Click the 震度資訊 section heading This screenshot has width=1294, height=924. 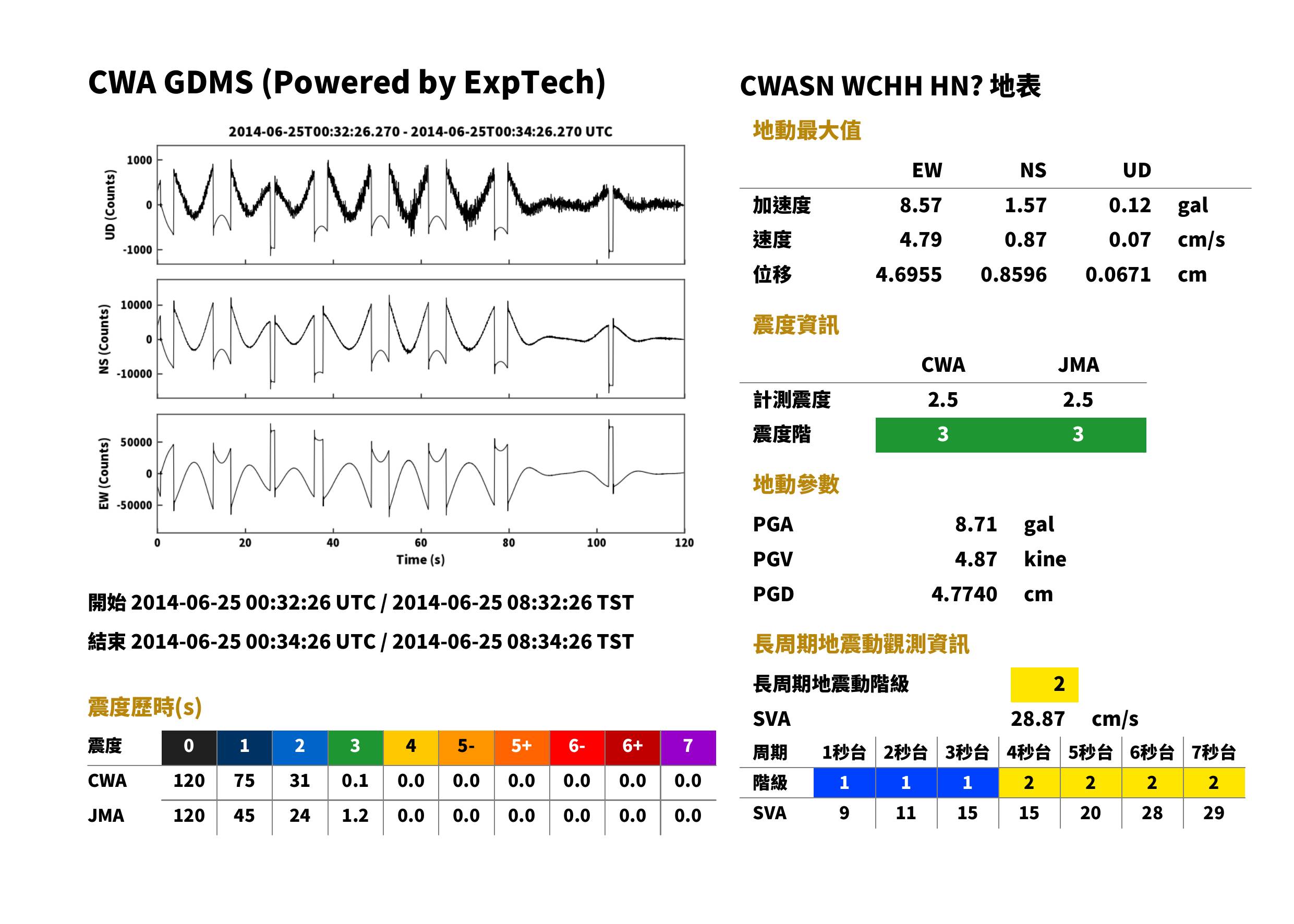795,325
